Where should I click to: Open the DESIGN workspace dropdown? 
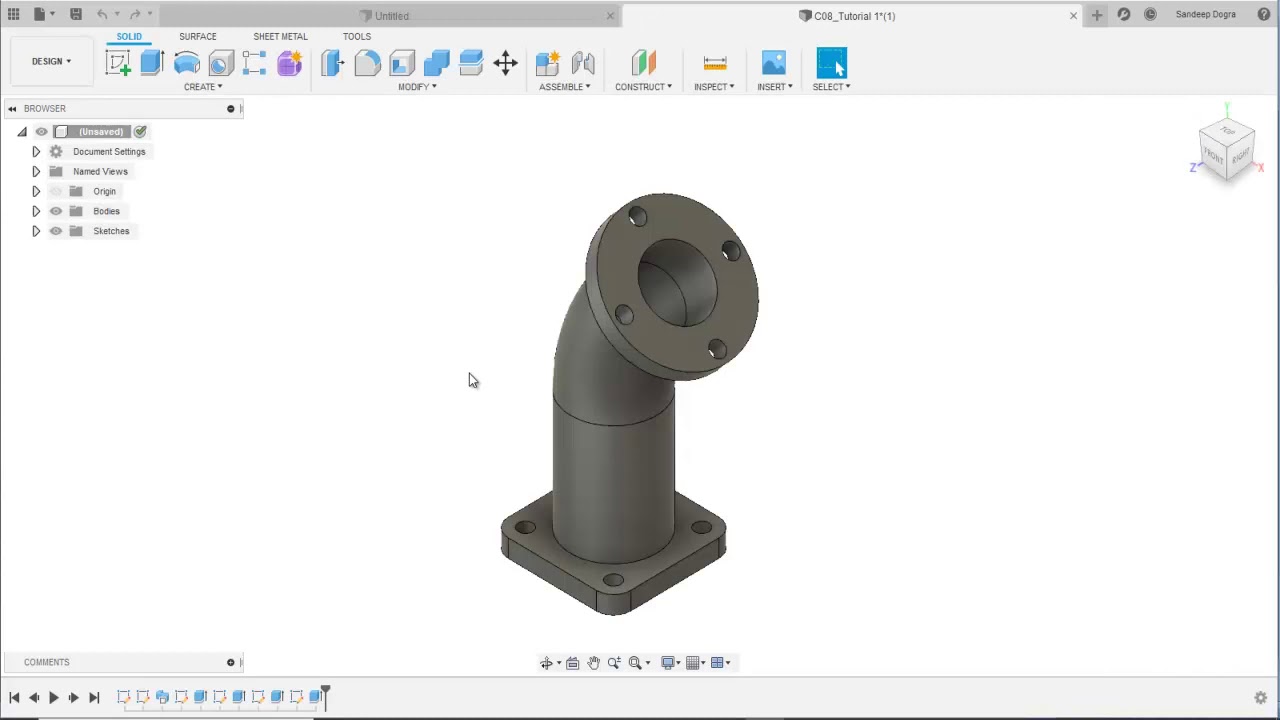tap(51, 61)
